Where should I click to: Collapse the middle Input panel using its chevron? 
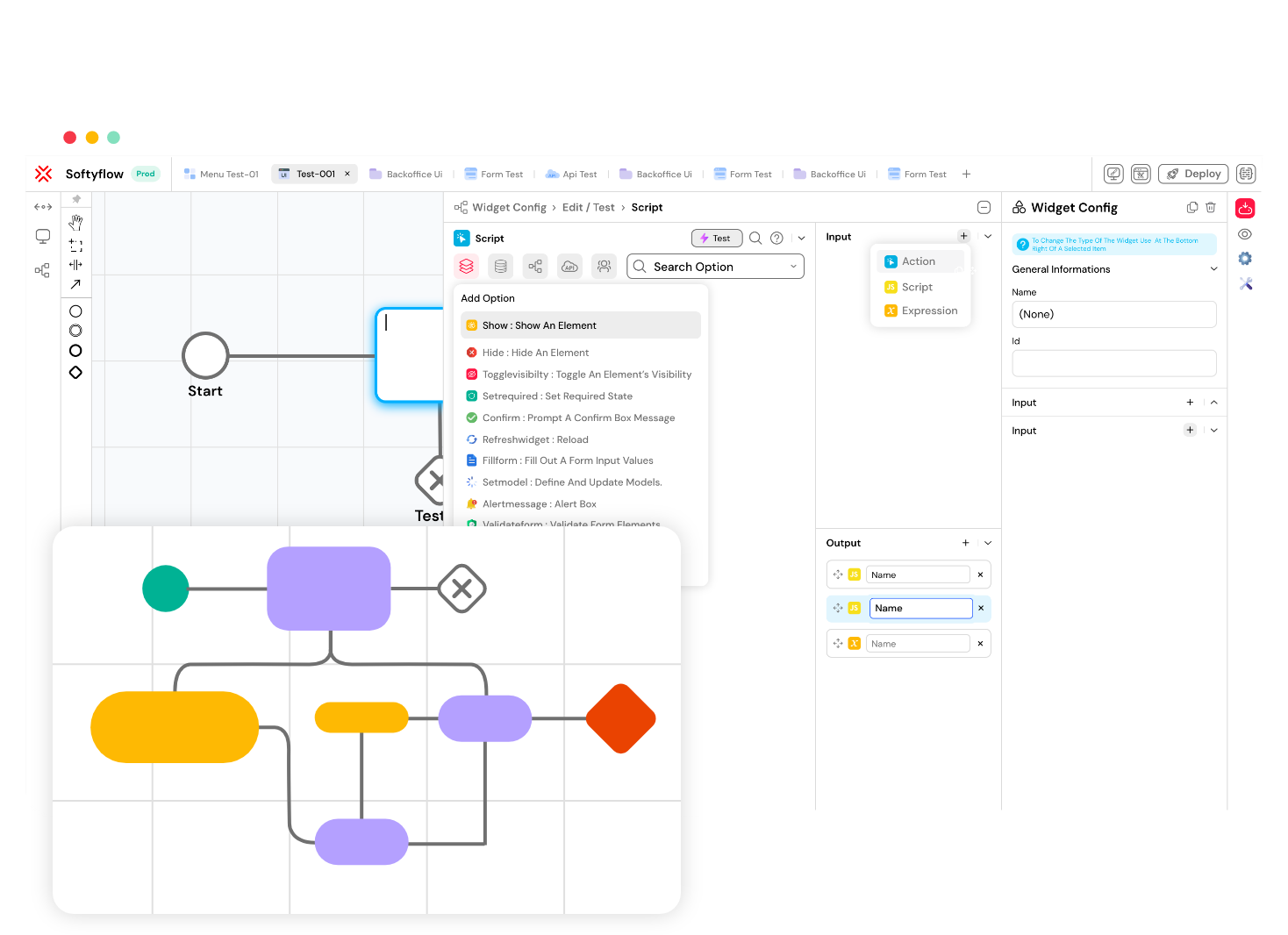(x=988, y=236)
